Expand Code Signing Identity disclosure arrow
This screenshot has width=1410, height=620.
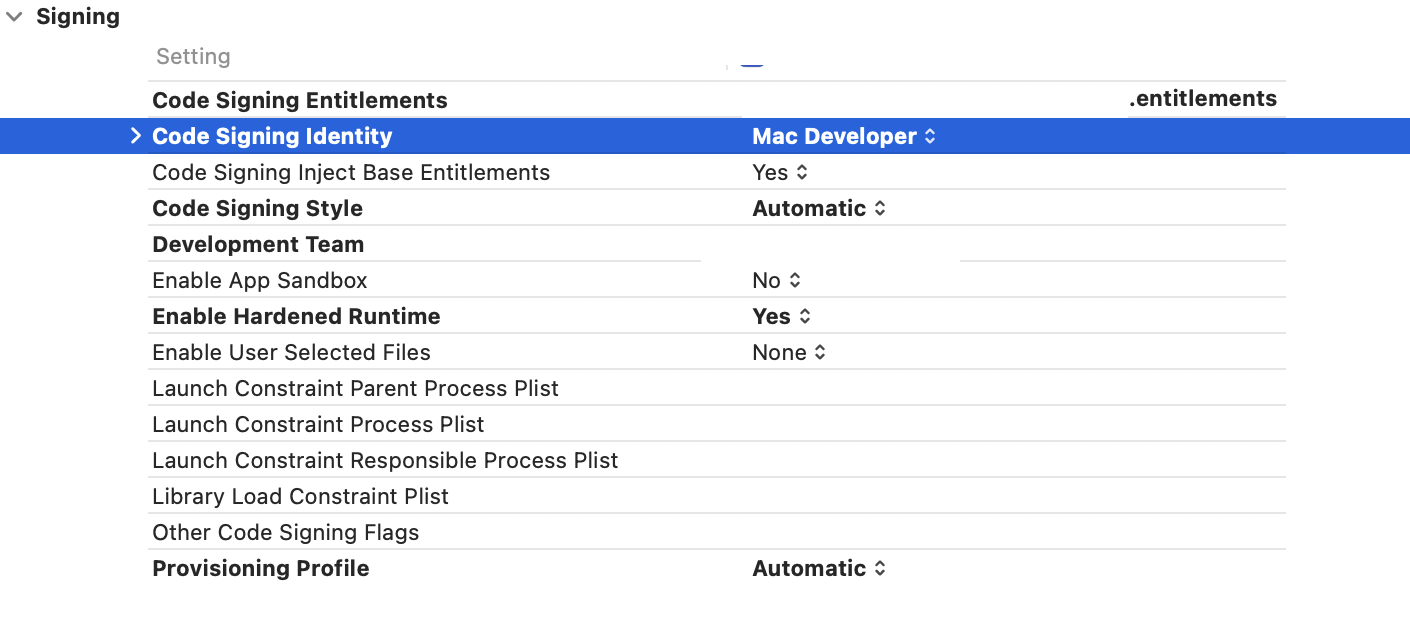coord(136,136)
